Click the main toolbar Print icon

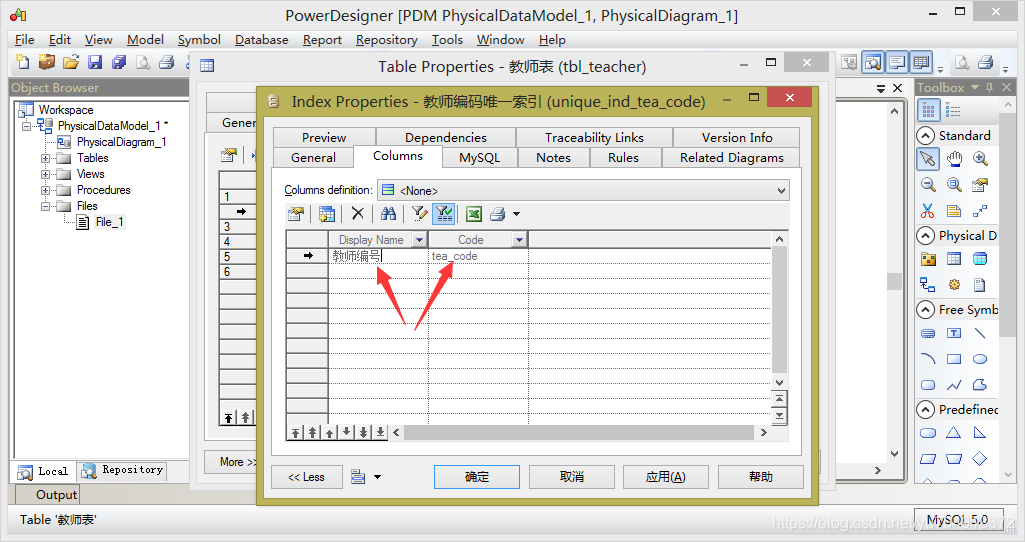click(x=167, y=62)
